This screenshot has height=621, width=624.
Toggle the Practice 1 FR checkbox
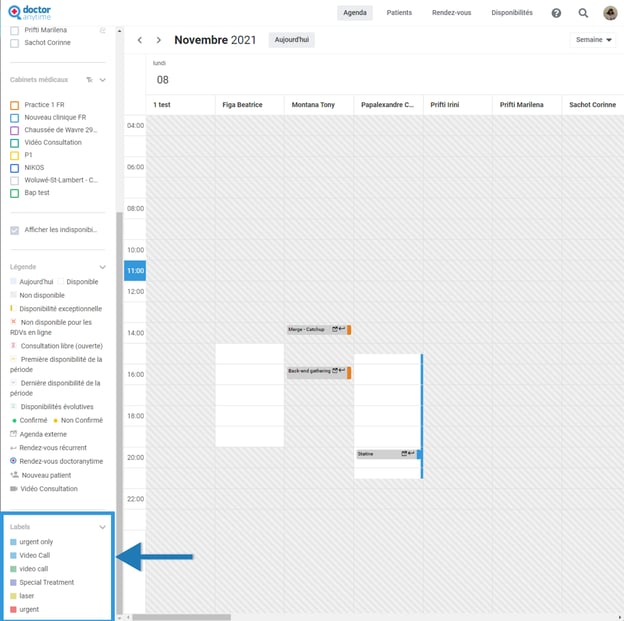tap(14, 105)
